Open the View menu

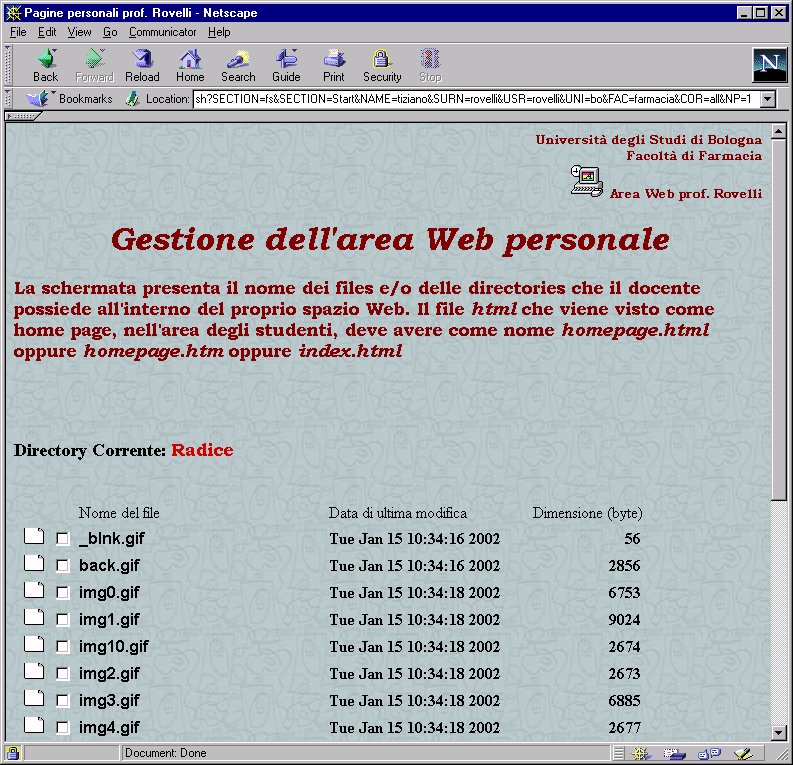[x=79, y=32]
